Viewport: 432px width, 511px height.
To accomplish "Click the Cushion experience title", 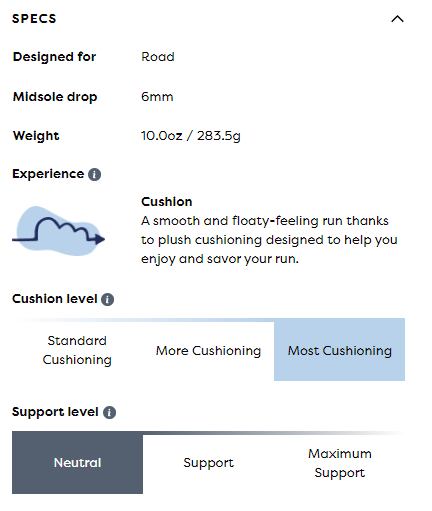I will (x=167, y=202).
